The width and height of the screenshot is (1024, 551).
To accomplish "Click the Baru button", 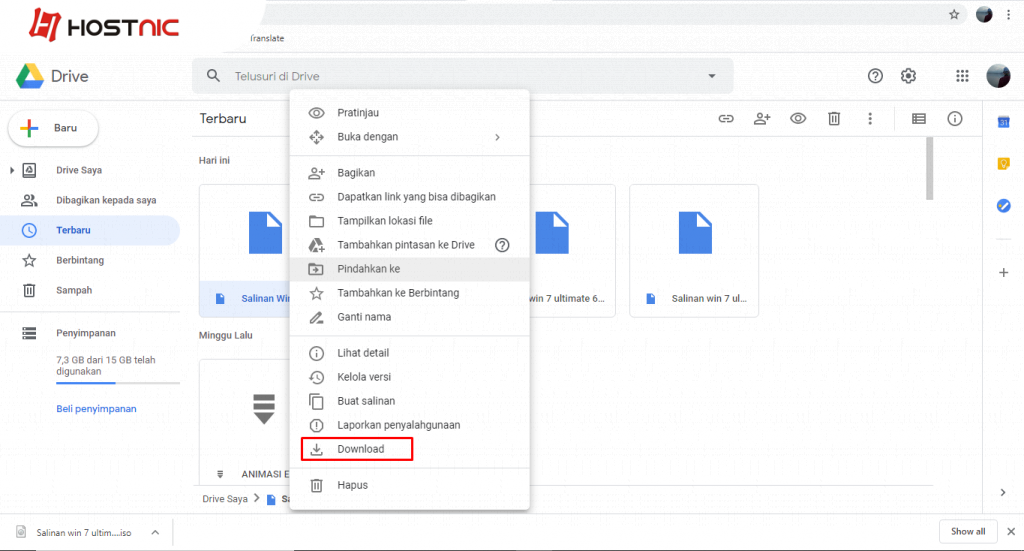I will (54, 128).
